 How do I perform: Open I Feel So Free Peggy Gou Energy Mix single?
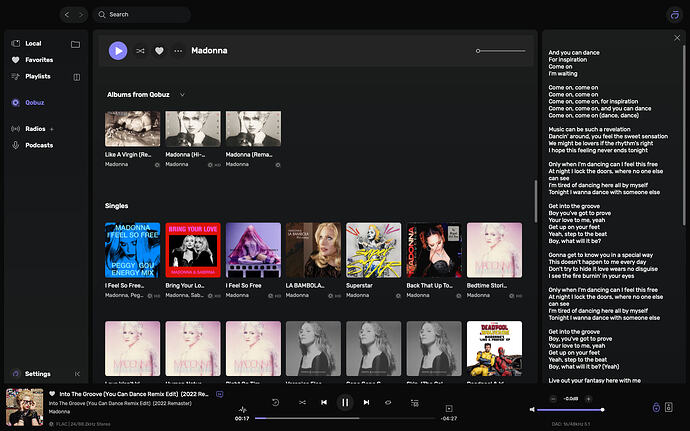pos(132,250)
